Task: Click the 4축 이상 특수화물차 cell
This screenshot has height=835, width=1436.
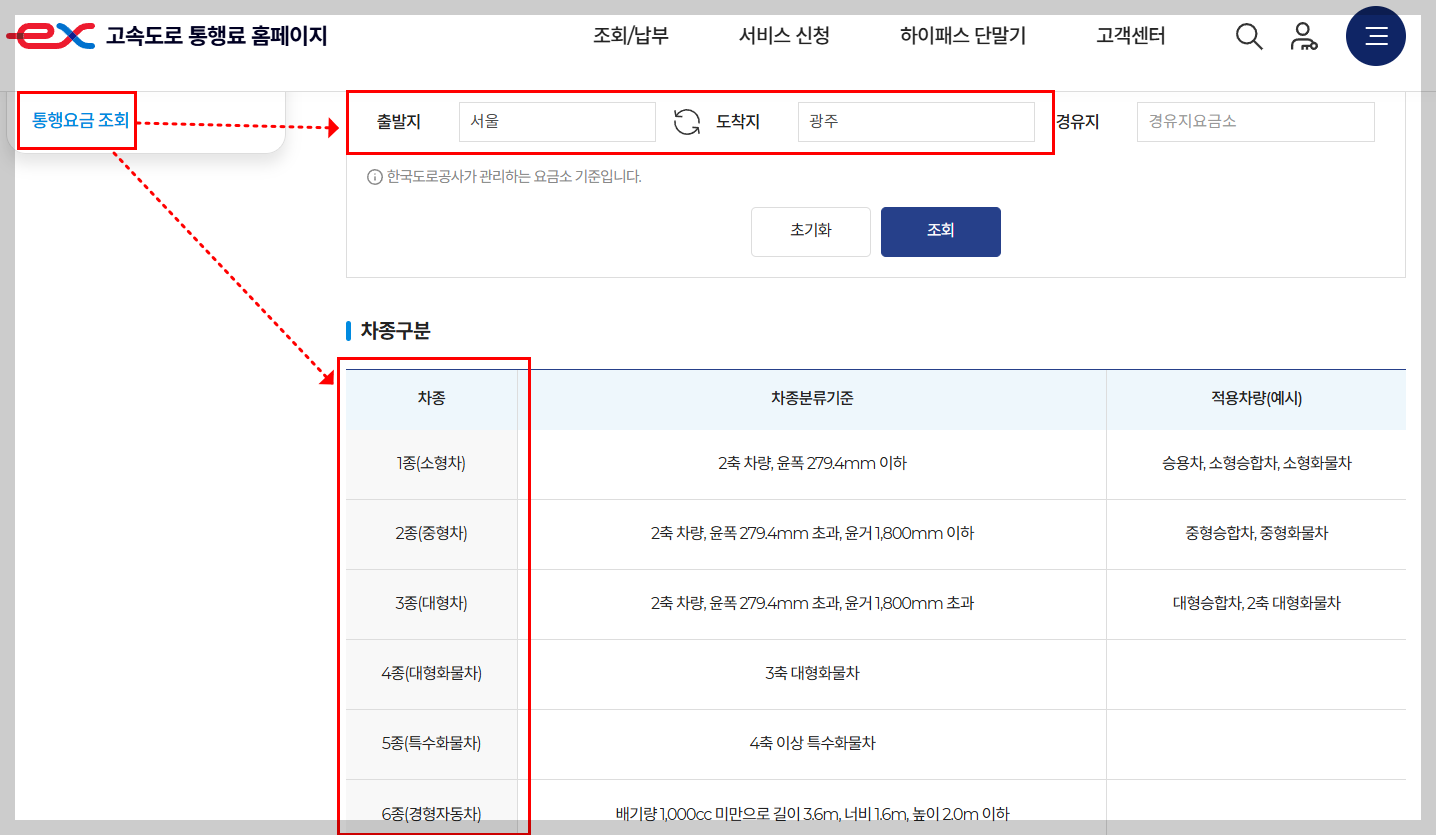Action: (x=812, y=744)
